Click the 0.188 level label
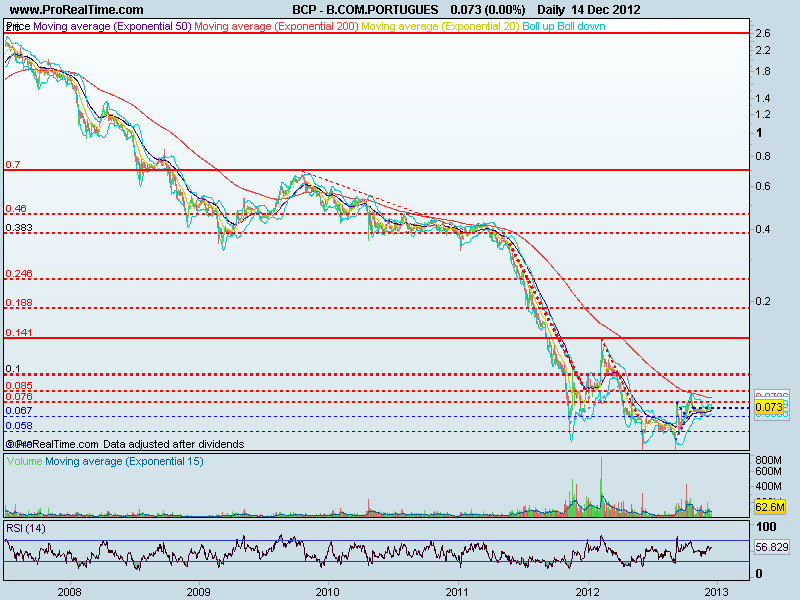This screenshot has height=600, width=800. click(x=19, y=303)
